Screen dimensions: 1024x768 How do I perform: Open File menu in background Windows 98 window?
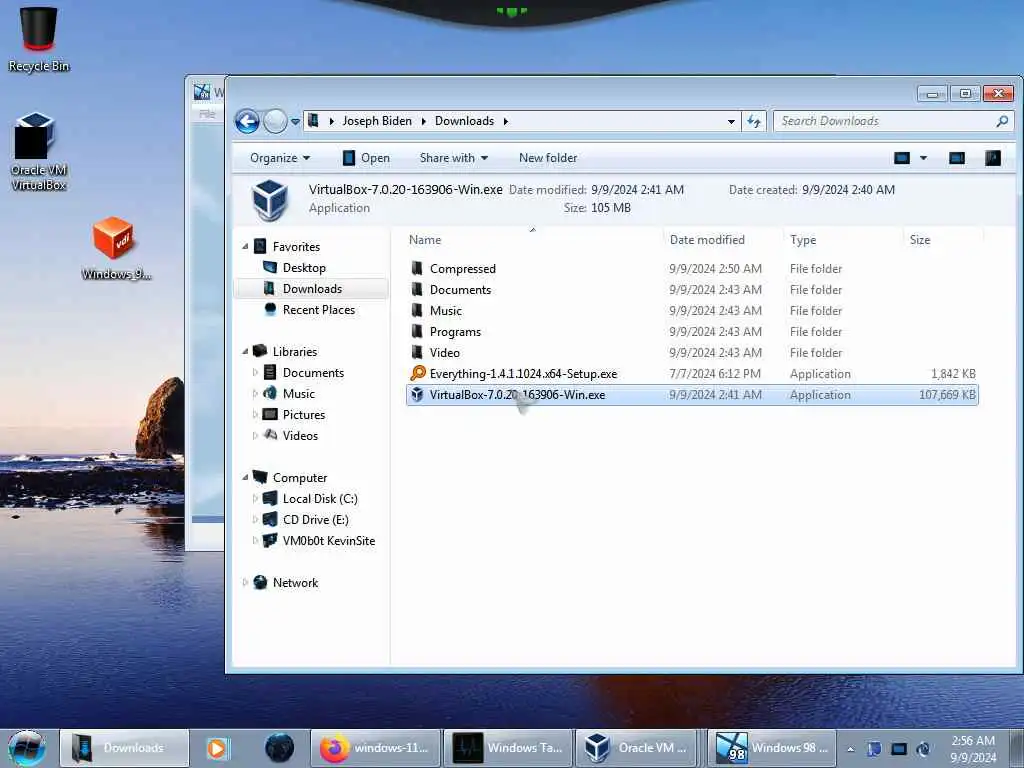(x=207, y=114)
